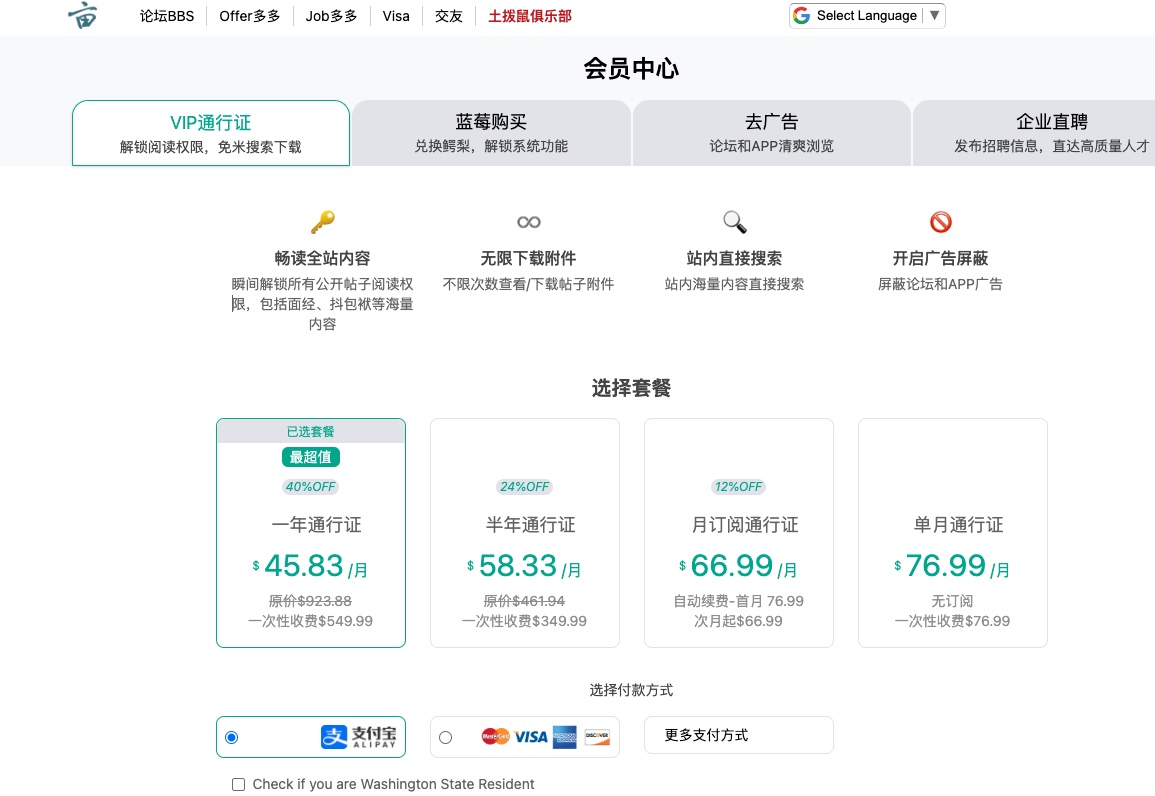This screenshot has height=796, width=1155.
Task: Open the 交友 menu item
Action: tap(449, 16)
